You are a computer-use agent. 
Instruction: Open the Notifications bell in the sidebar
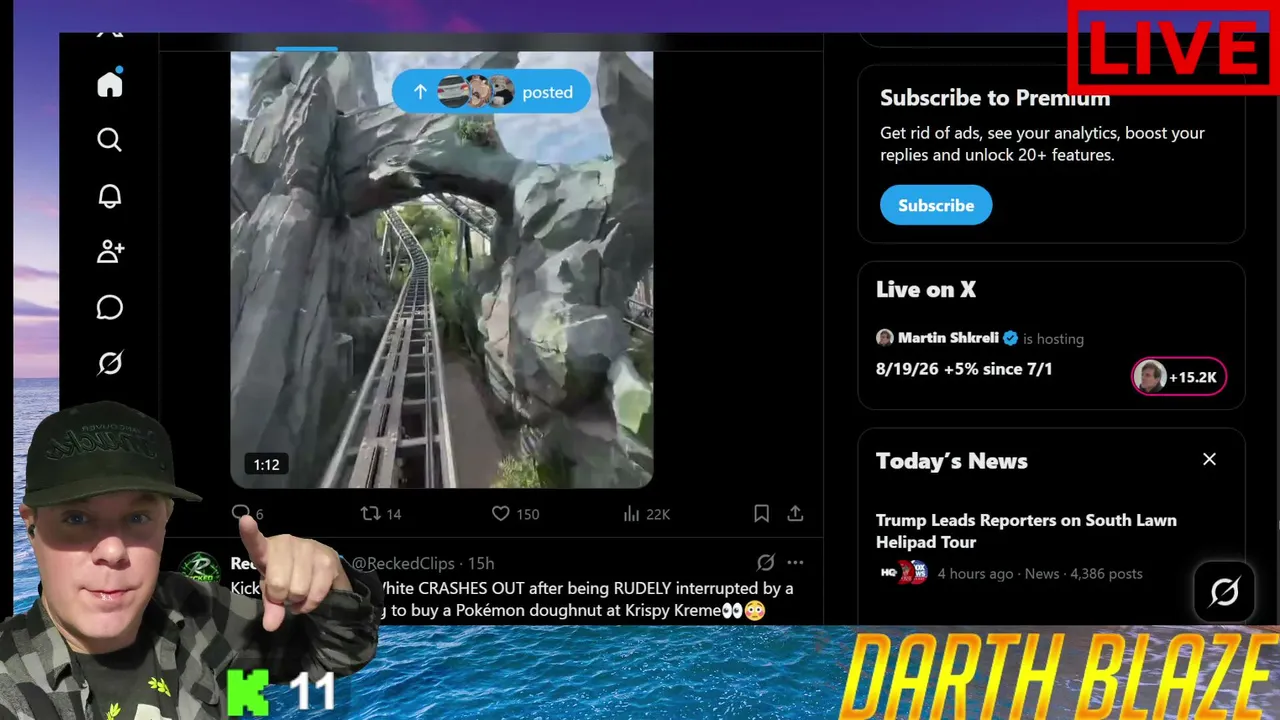[x=110, y=196]
